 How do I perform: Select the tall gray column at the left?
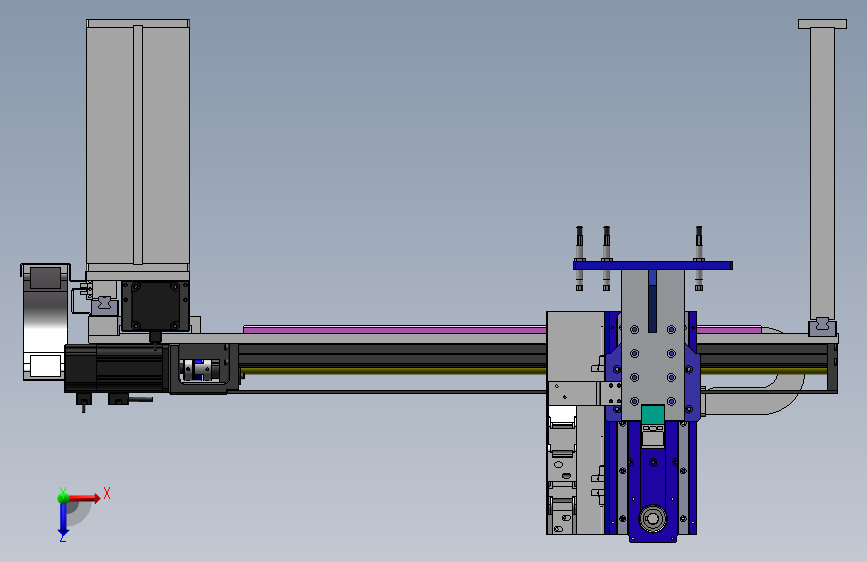tap(138, 149)
